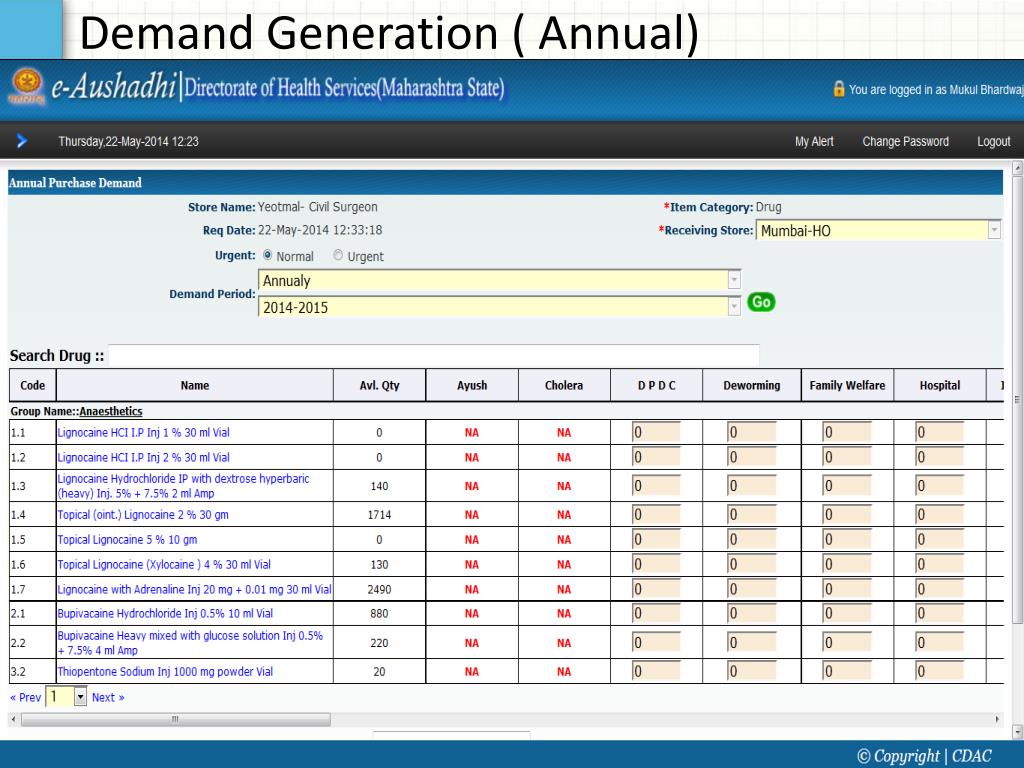Click horizontal scrollbar left arrow
The width and height of the screenshot is (1024, 768).
(x=13, y=719)
